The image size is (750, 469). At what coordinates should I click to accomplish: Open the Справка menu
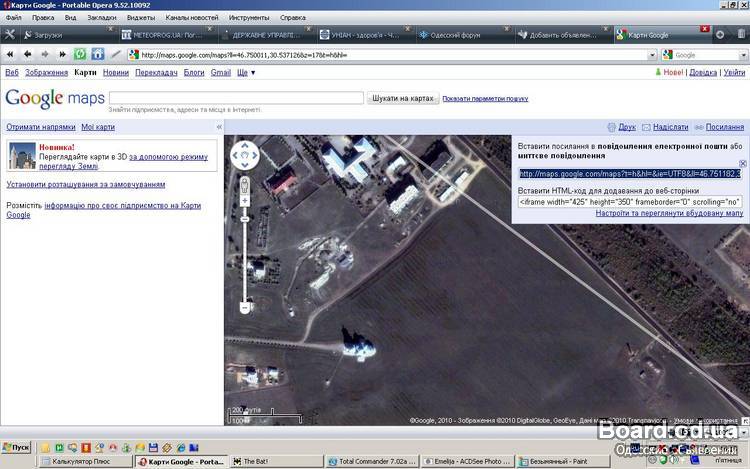pyautogui.click(x=293, y=18)
